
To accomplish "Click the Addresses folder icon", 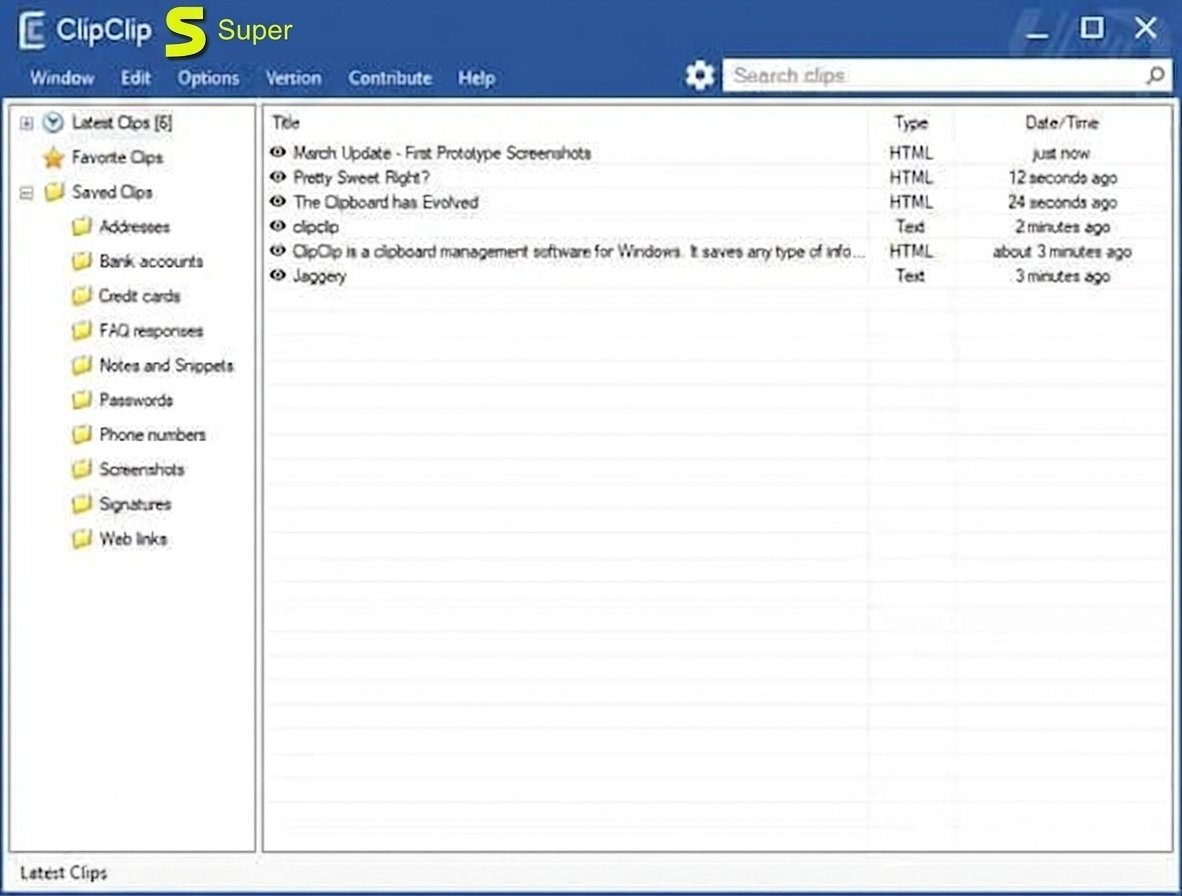I will 81,227.
